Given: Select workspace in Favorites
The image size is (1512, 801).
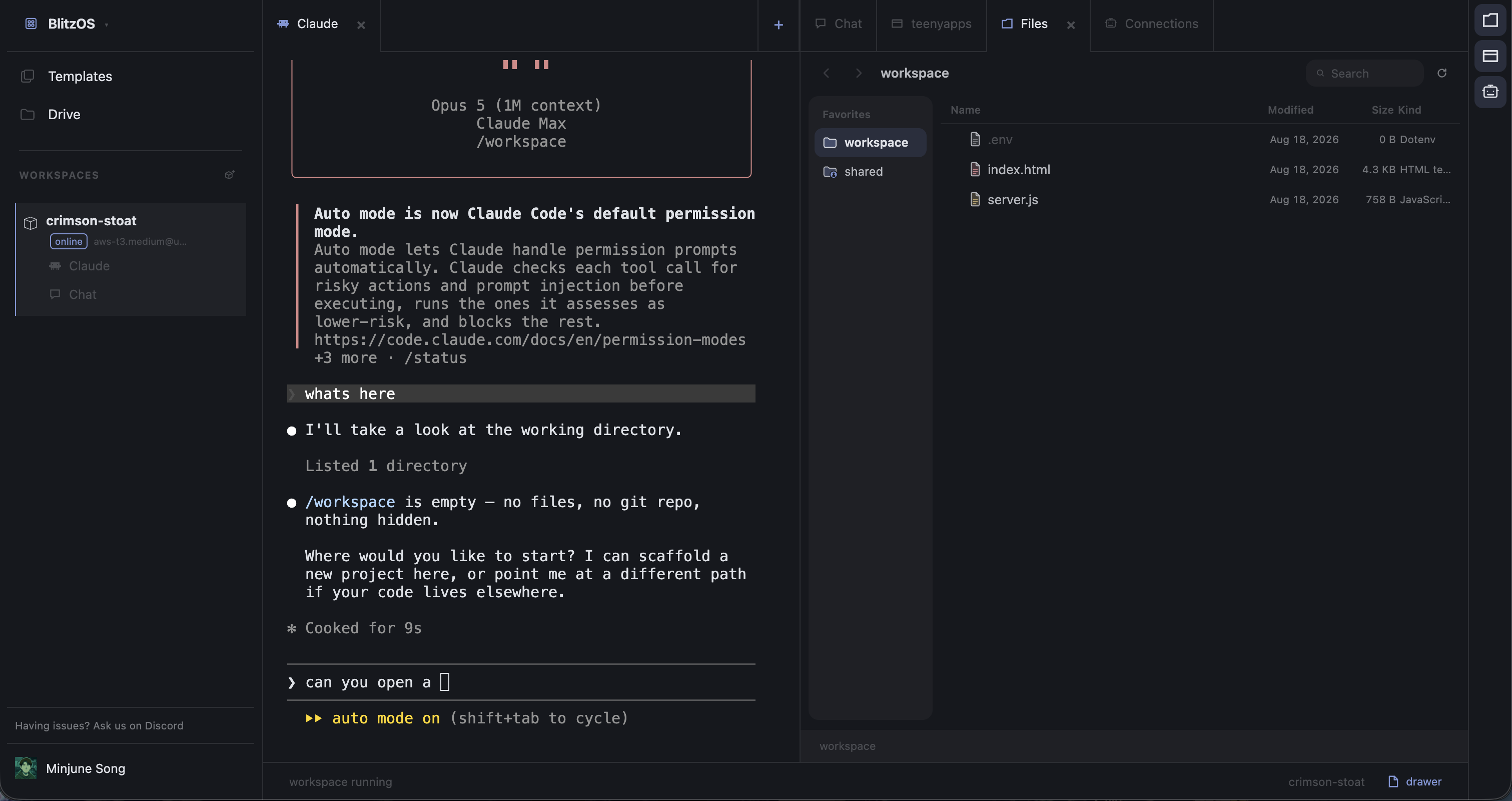Looking at the screenshot, I should point(871,143).
